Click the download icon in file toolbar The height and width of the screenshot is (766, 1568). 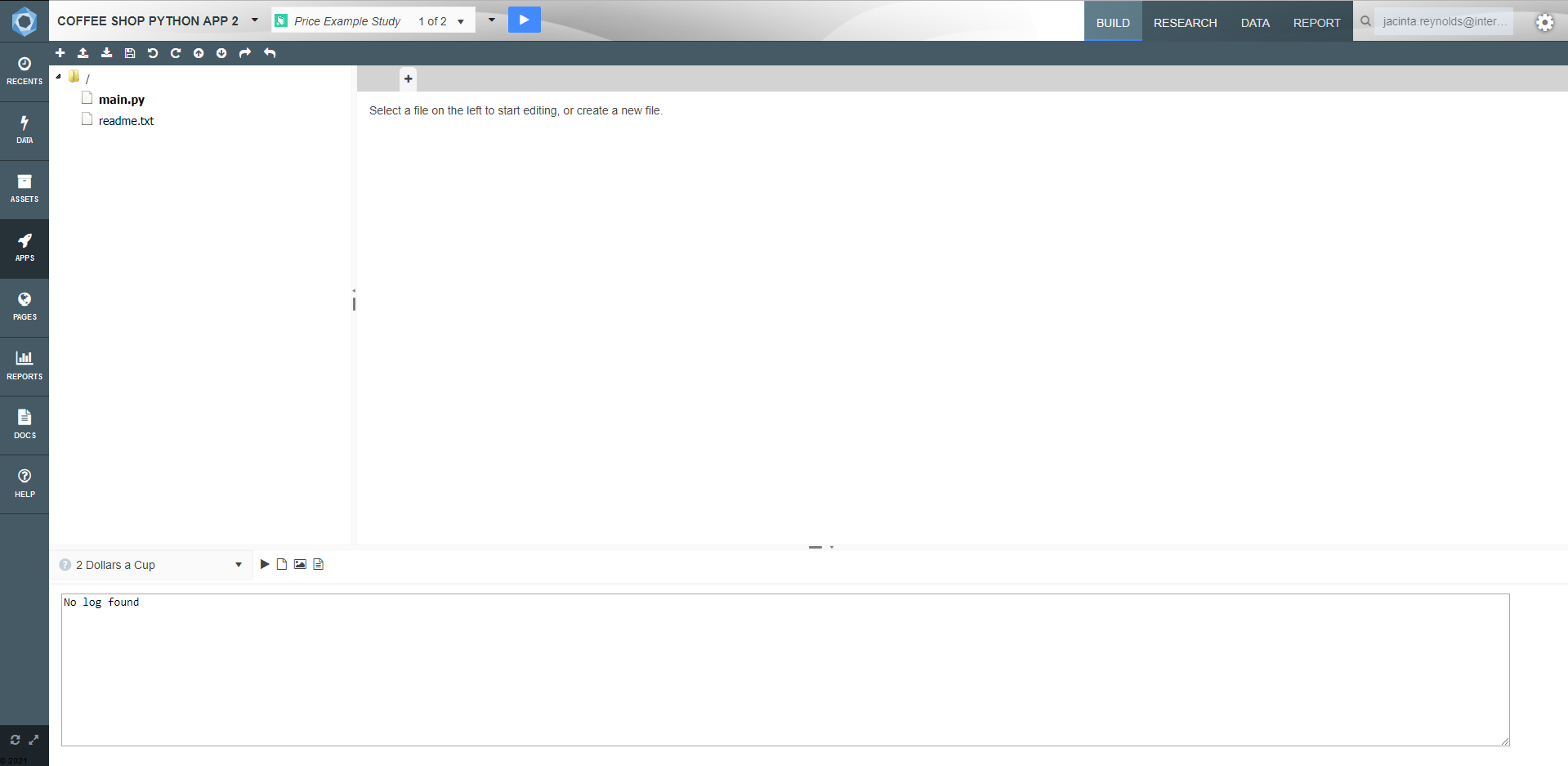point(106,53)
